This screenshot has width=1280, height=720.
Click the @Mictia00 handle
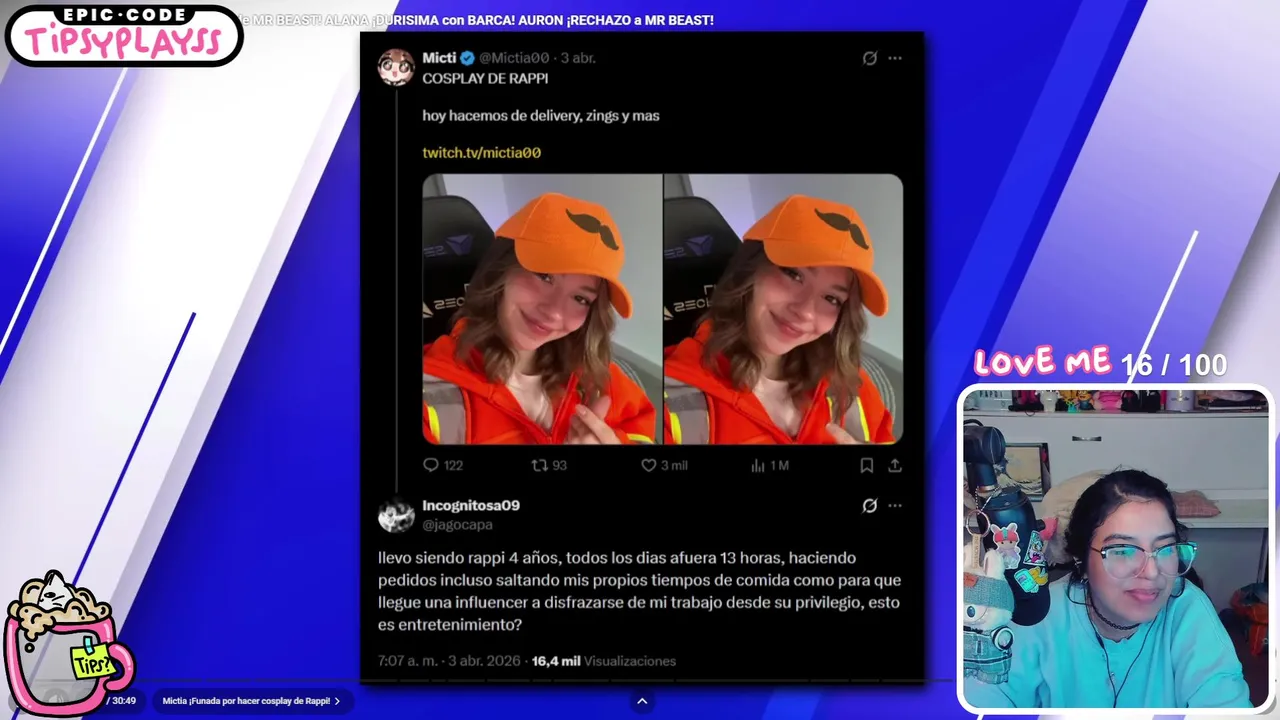point(514,58)
